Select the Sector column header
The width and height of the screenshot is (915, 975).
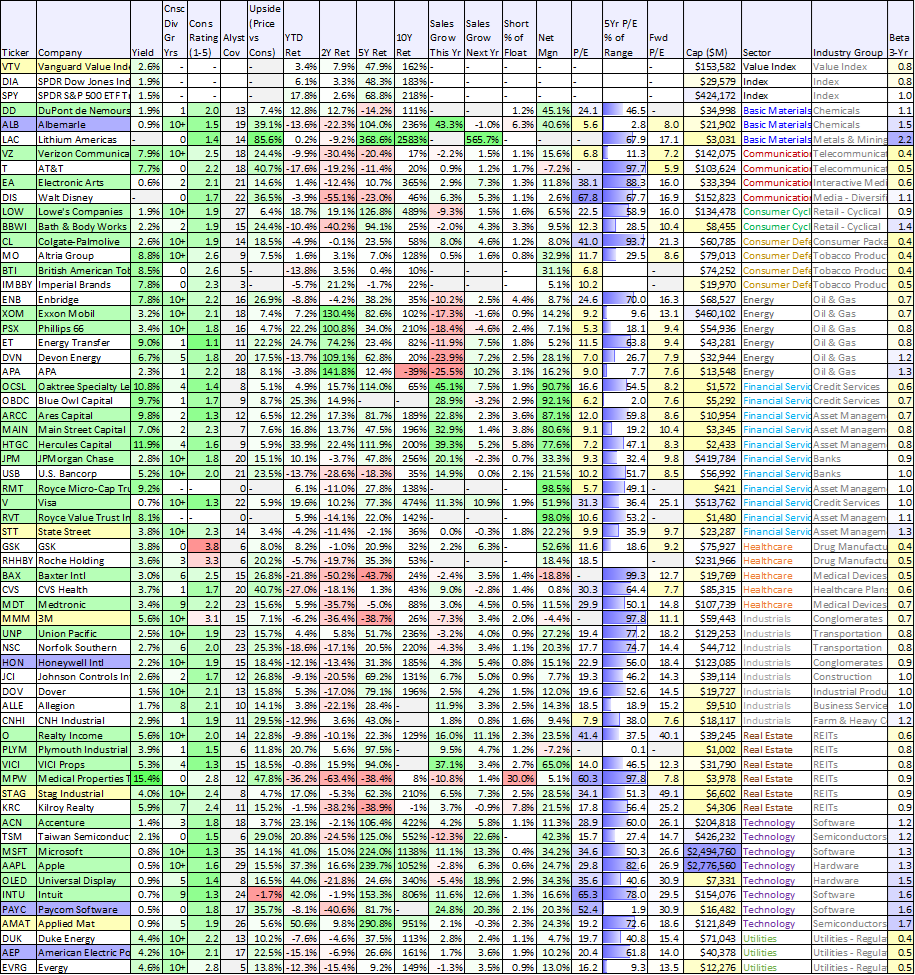point(776,30)
